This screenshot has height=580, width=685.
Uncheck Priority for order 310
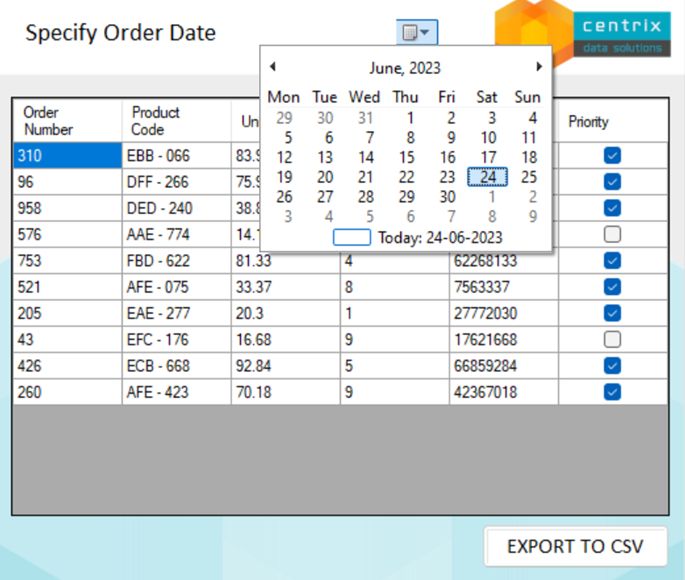[x=613, y=156]
